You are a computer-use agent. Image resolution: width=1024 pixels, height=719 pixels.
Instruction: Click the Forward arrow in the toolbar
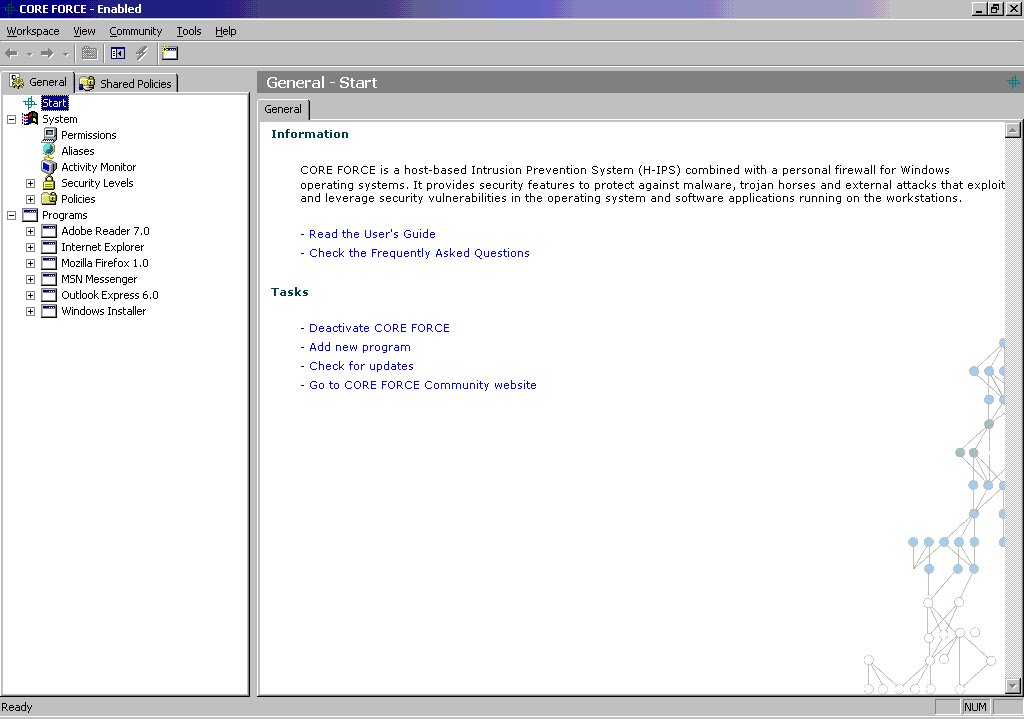[47, 54]
